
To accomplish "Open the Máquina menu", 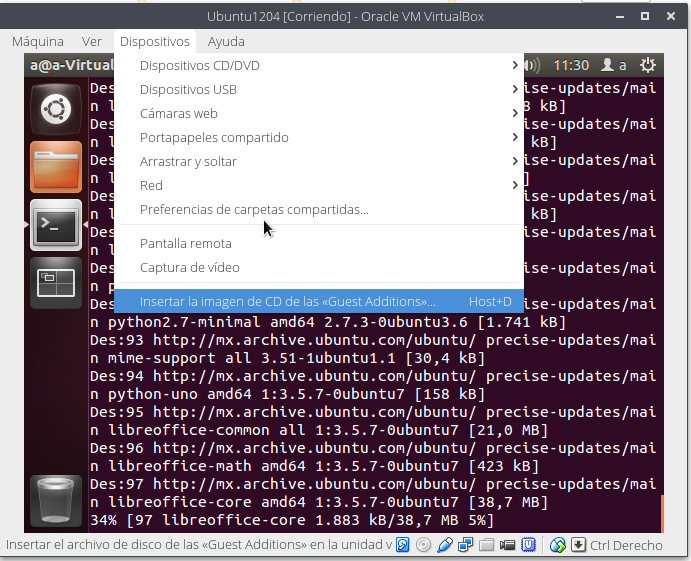I will [x=38, y=41].
